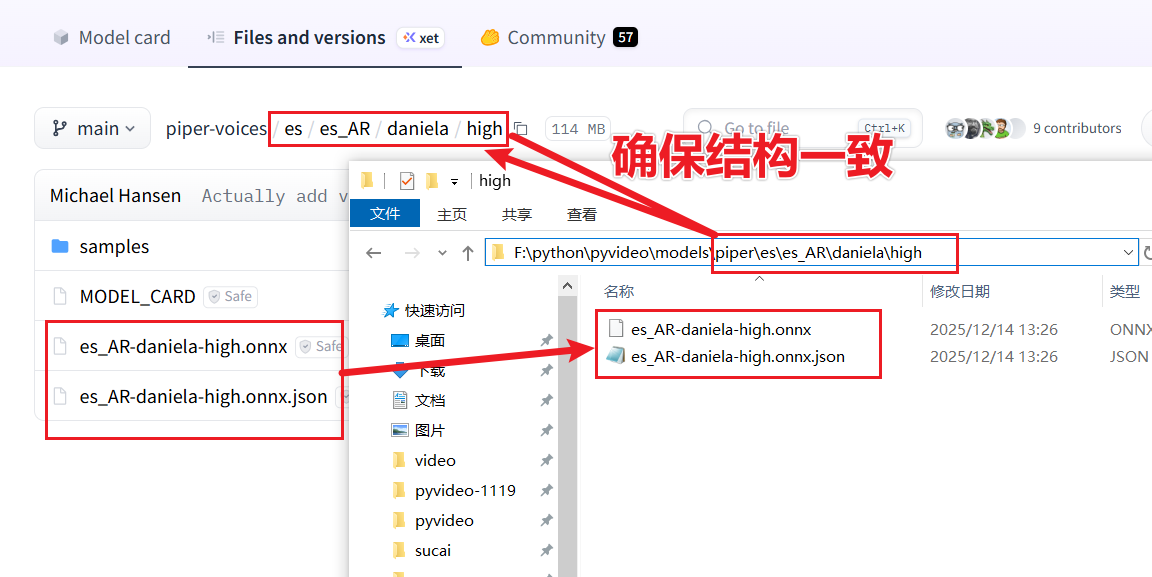This screenshot has width=1152, height=577.
Task: Open the Community tab
Action: [x=558, y=38]
